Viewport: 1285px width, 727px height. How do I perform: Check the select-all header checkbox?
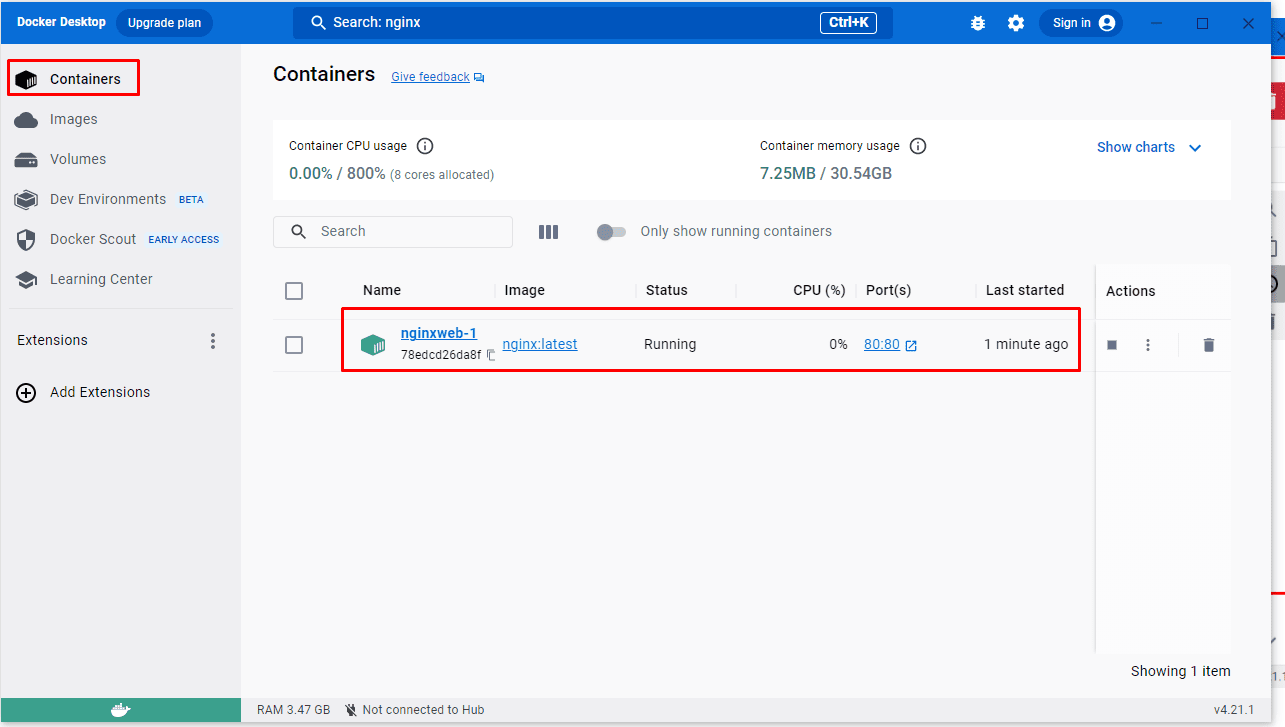[x=294, y=291]
